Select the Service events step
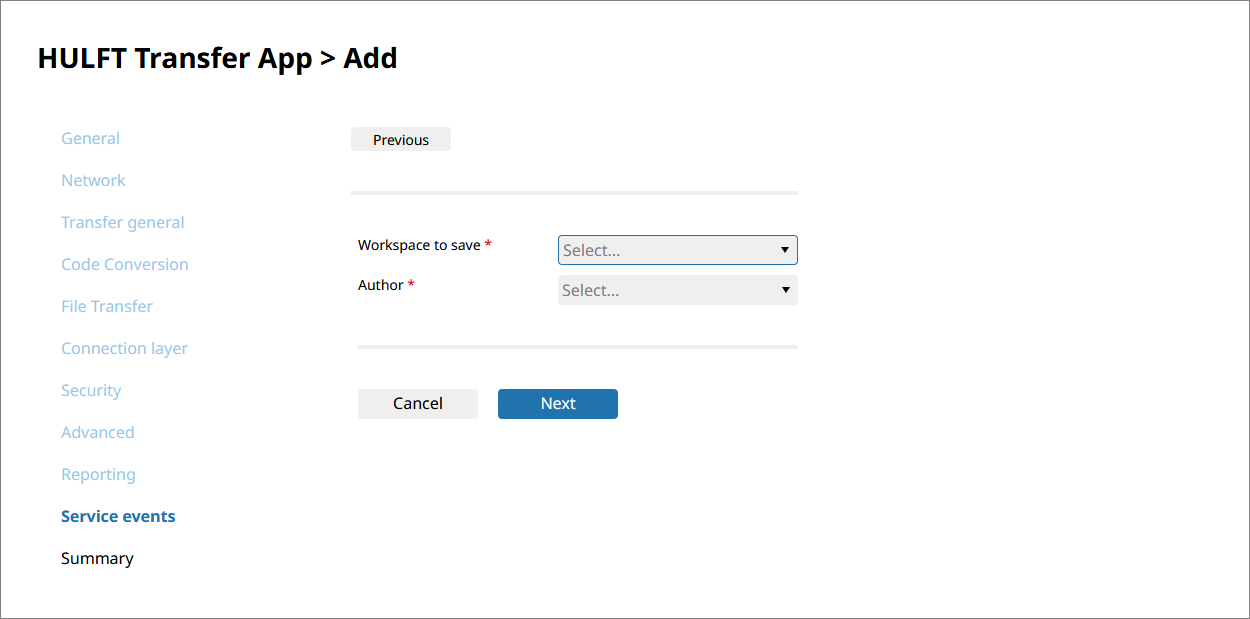 pyautogui.click(x=118, y=517)
